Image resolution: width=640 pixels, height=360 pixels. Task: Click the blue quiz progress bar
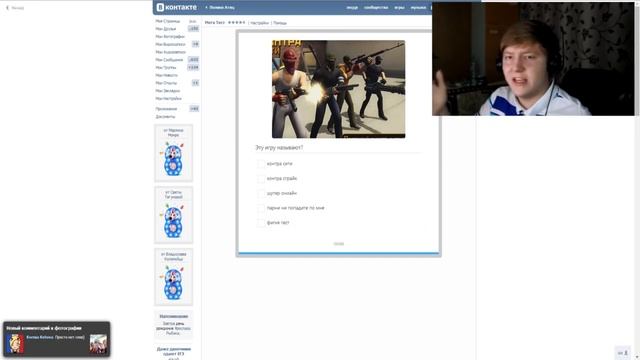pos(339,253)
